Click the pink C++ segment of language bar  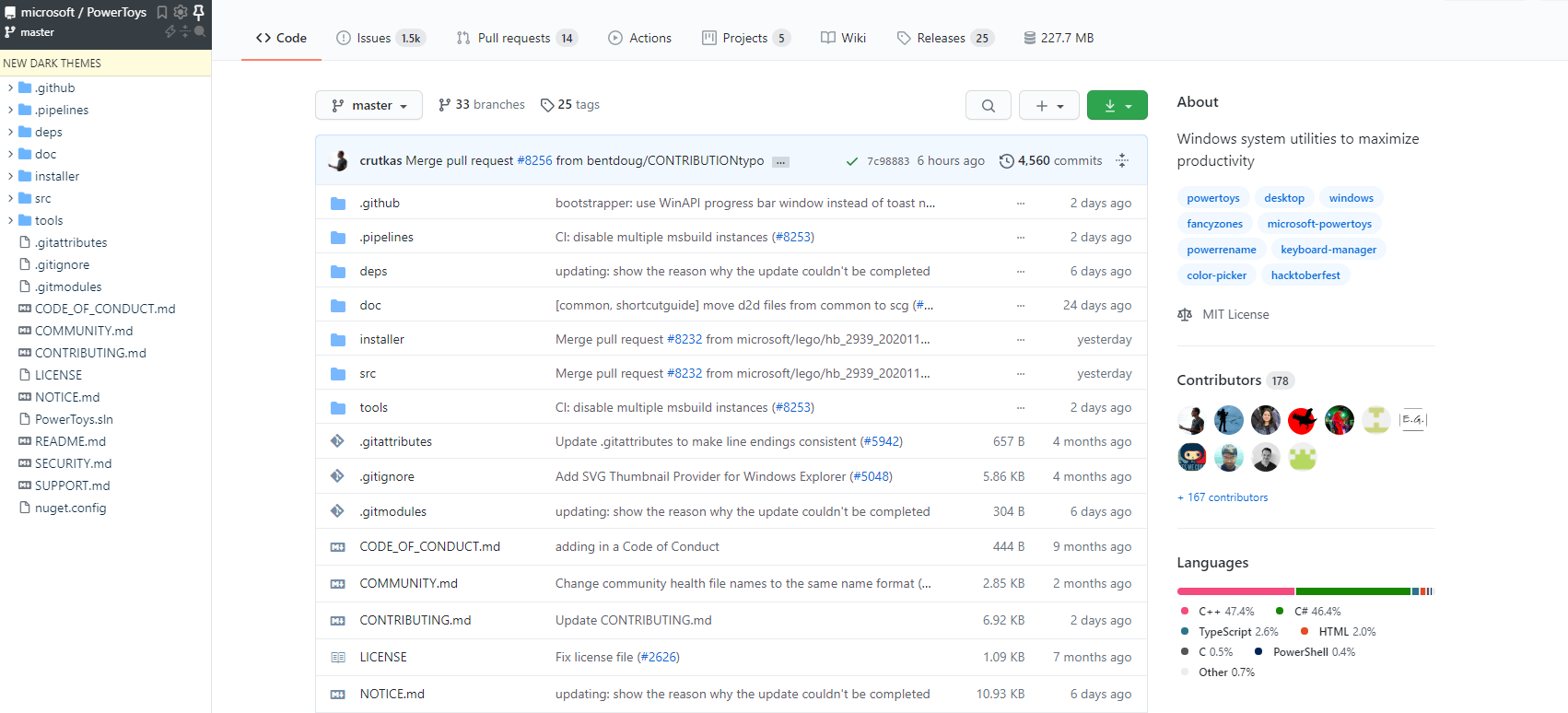(1235, 591)
